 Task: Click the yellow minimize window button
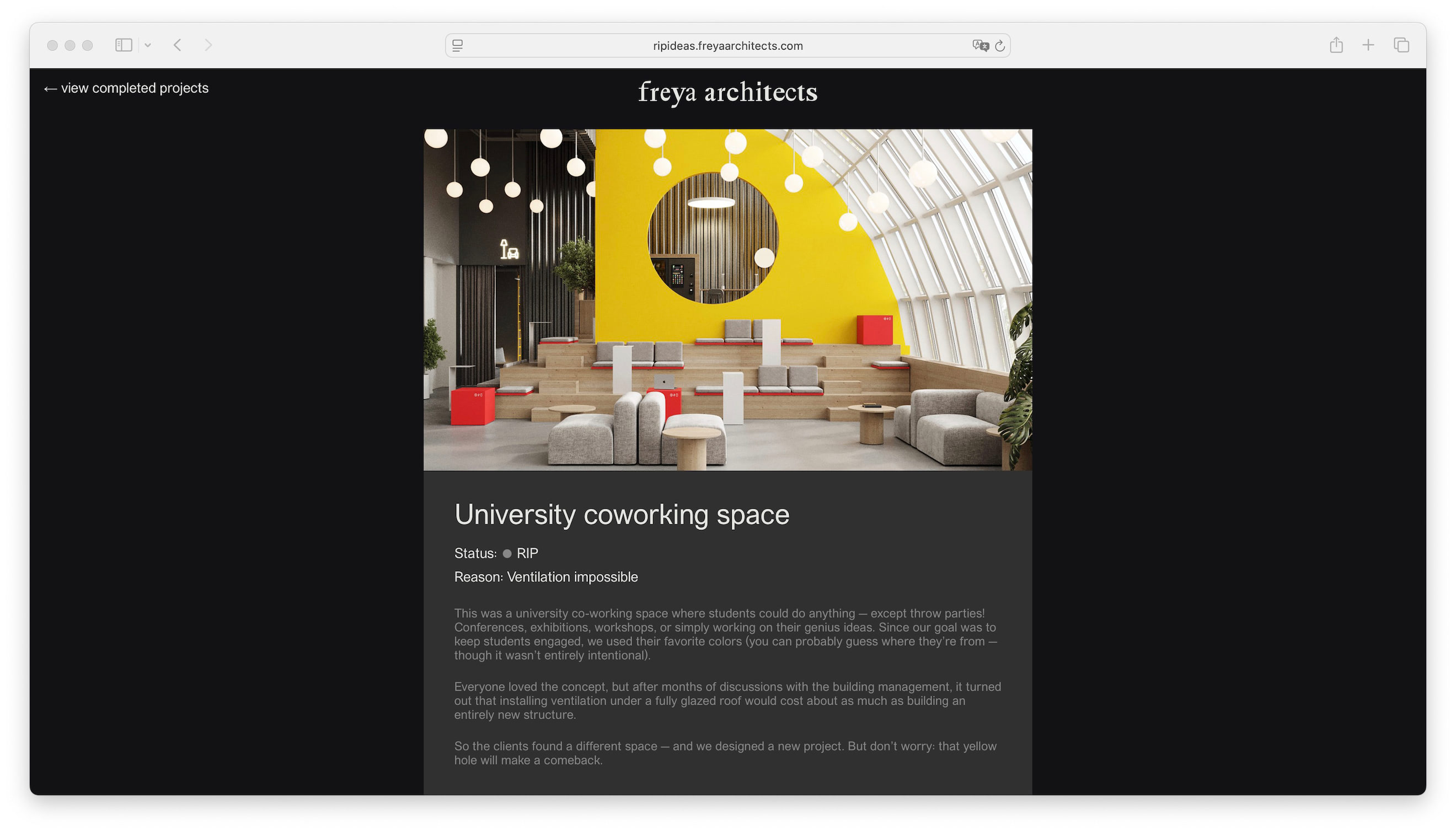tap(69, 45)
